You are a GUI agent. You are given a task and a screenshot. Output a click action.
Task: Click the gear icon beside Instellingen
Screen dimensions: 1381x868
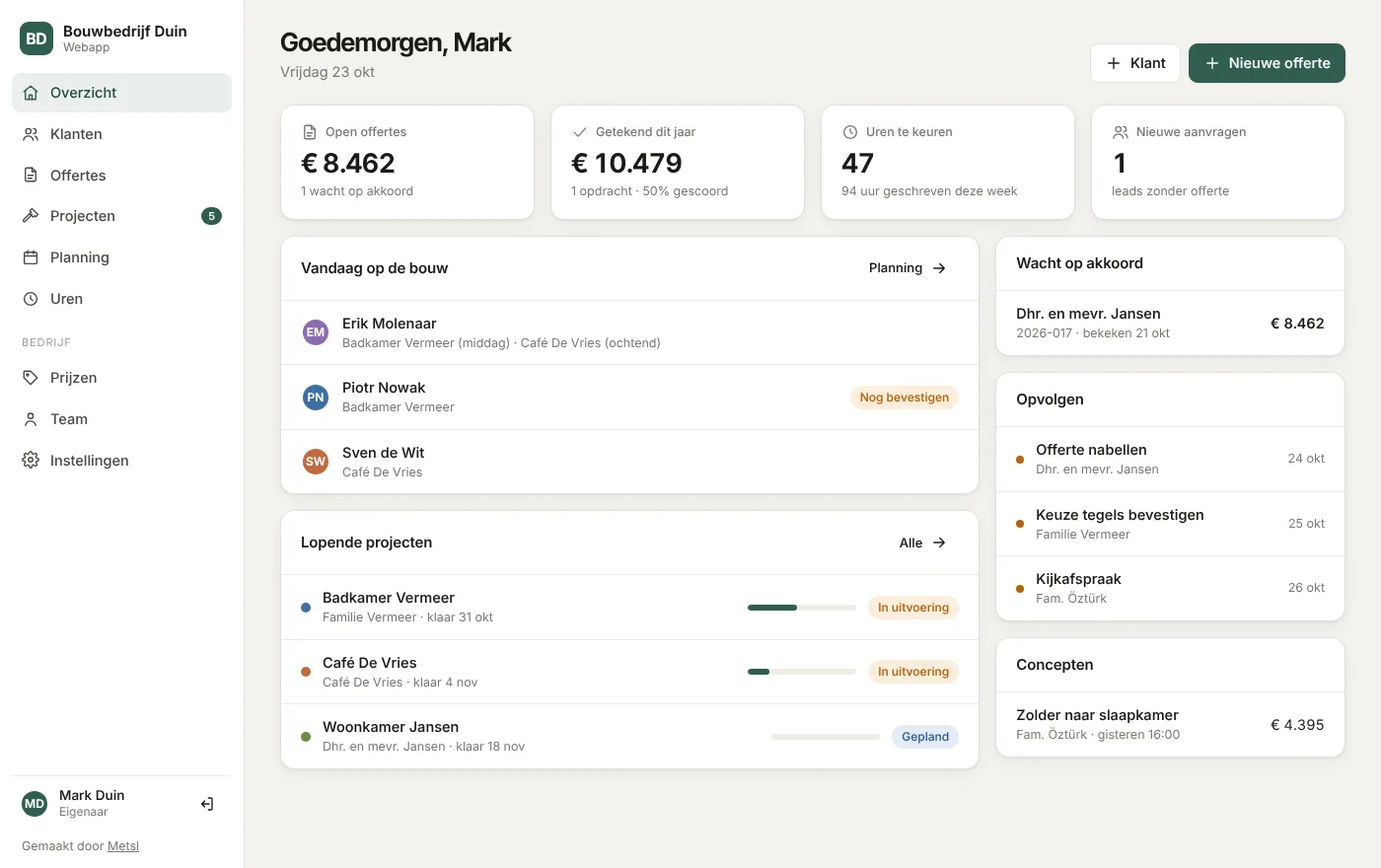tap(31, 461)
